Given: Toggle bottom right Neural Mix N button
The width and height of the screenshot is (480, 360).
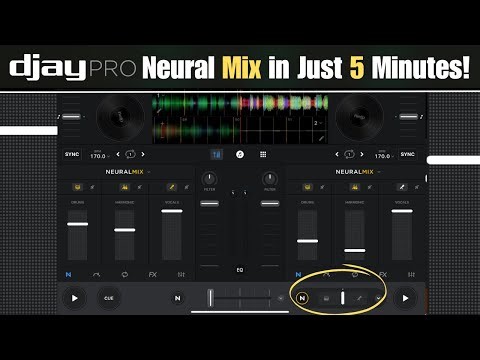Looking at the screenshot, I should click(302, 298).
